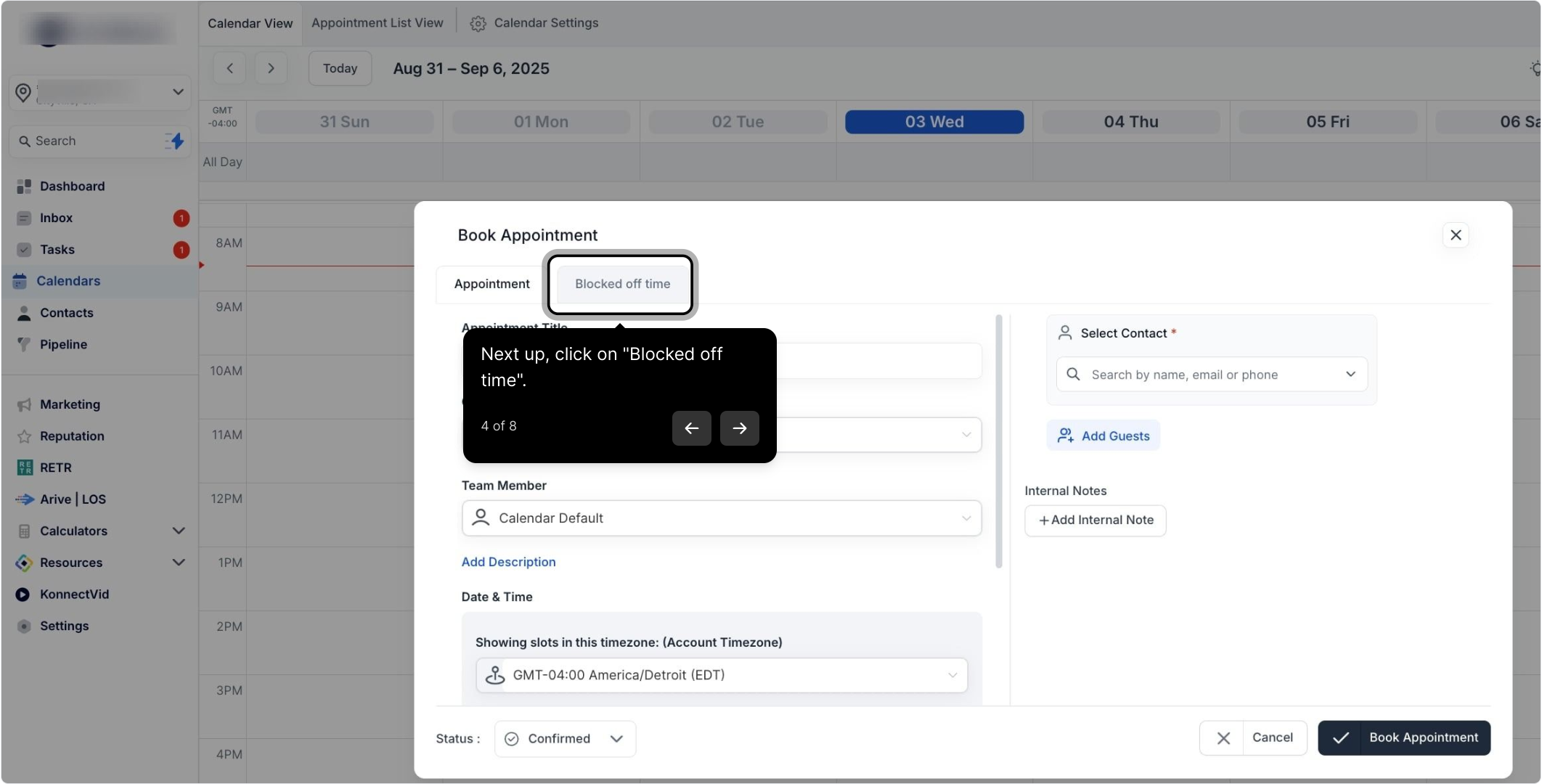The width and height of the screenshot is (1542, 784).
Task: Switch to Blocked off time tab
Action: pos(622,284)
